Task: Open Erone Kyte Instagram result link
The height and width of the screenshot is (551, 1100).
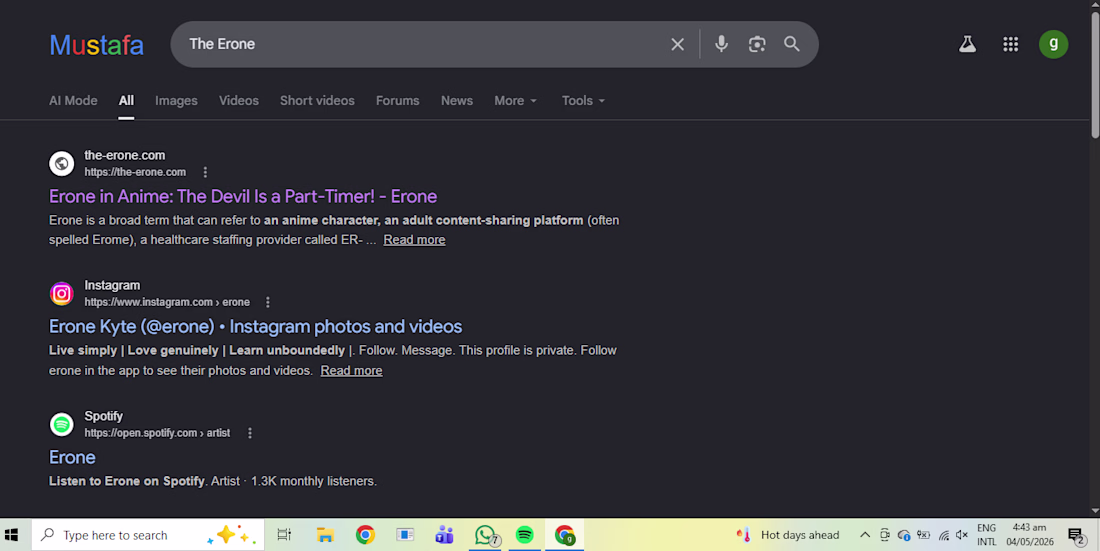Action: [255, 326]
